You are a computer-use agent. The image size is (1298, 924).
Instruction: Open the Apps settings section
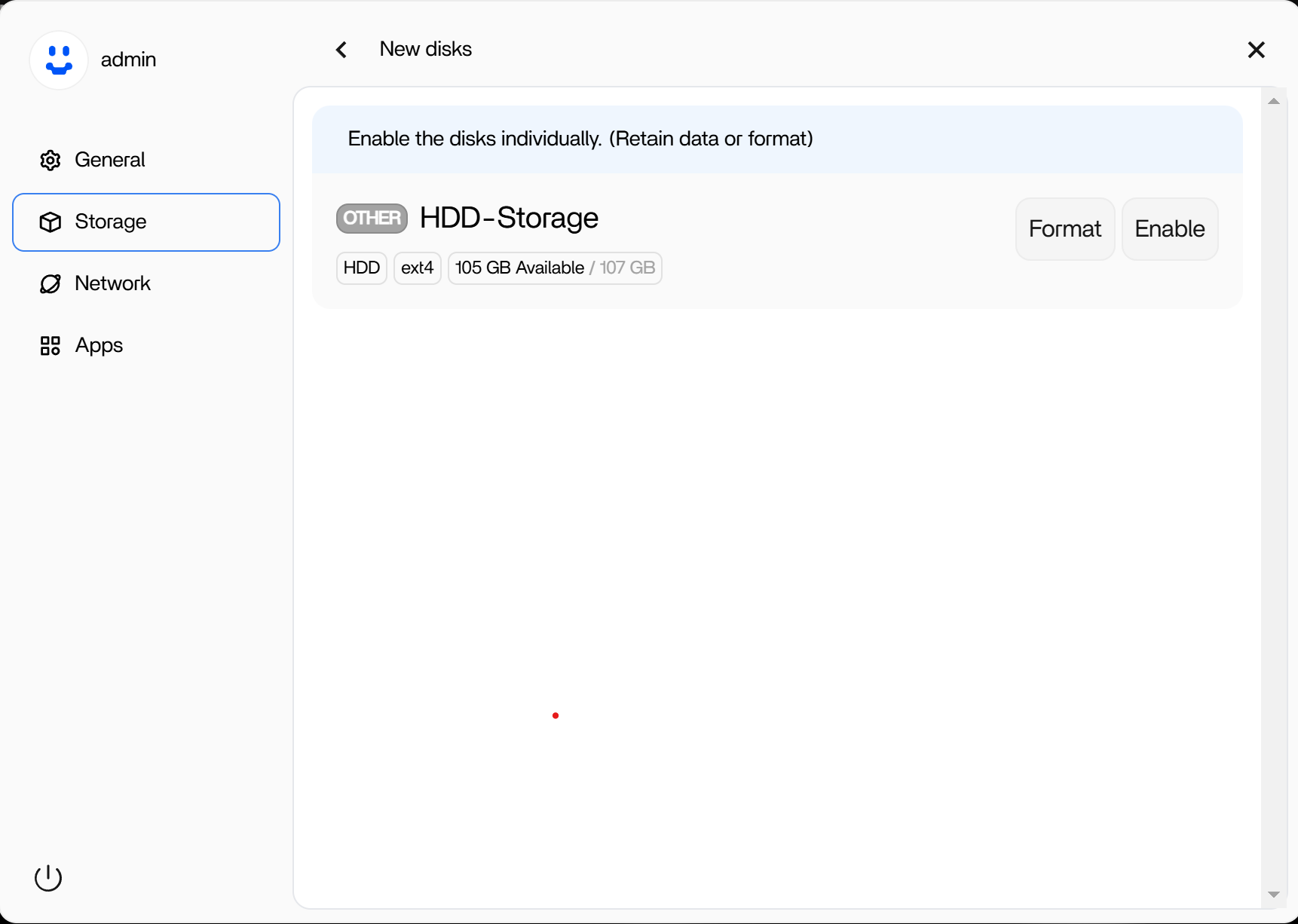(146, 345)
